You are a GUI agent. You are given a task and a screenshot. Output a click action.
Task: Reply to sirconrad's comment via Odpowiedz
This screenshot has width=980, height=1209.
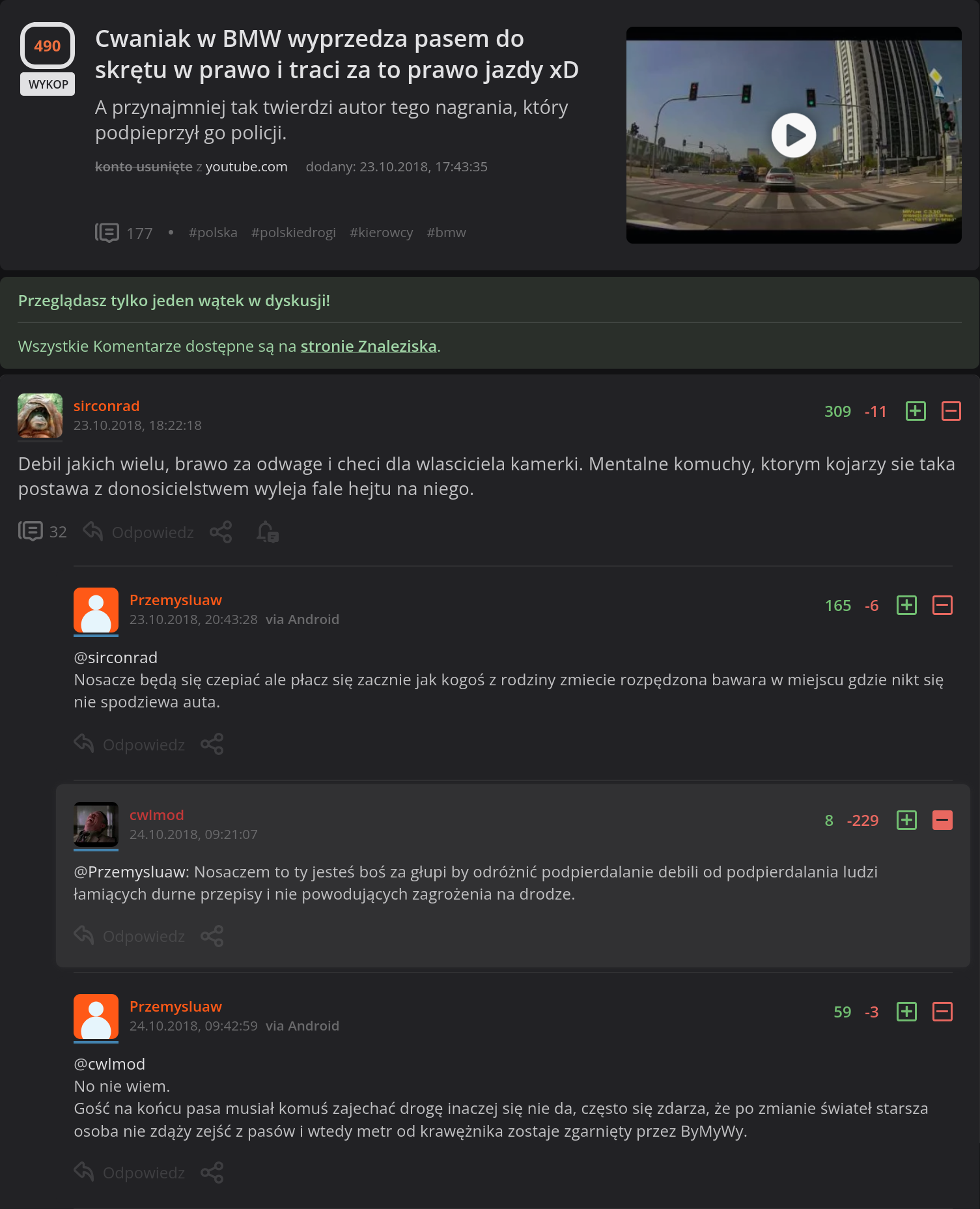point(139,532)
